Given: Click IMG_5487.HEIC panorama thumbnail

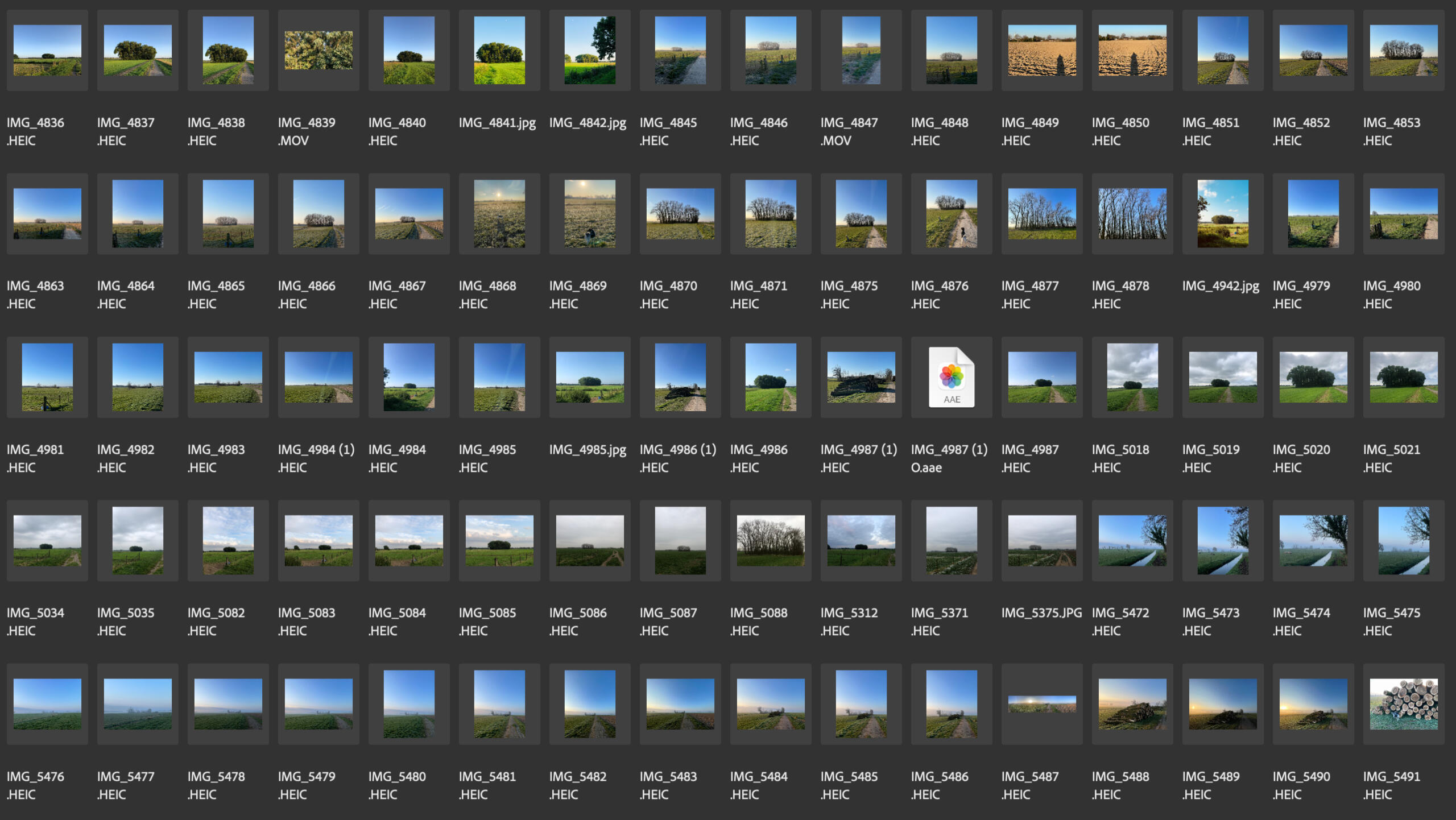Looking at the screenshot, I should point(1041,704).
